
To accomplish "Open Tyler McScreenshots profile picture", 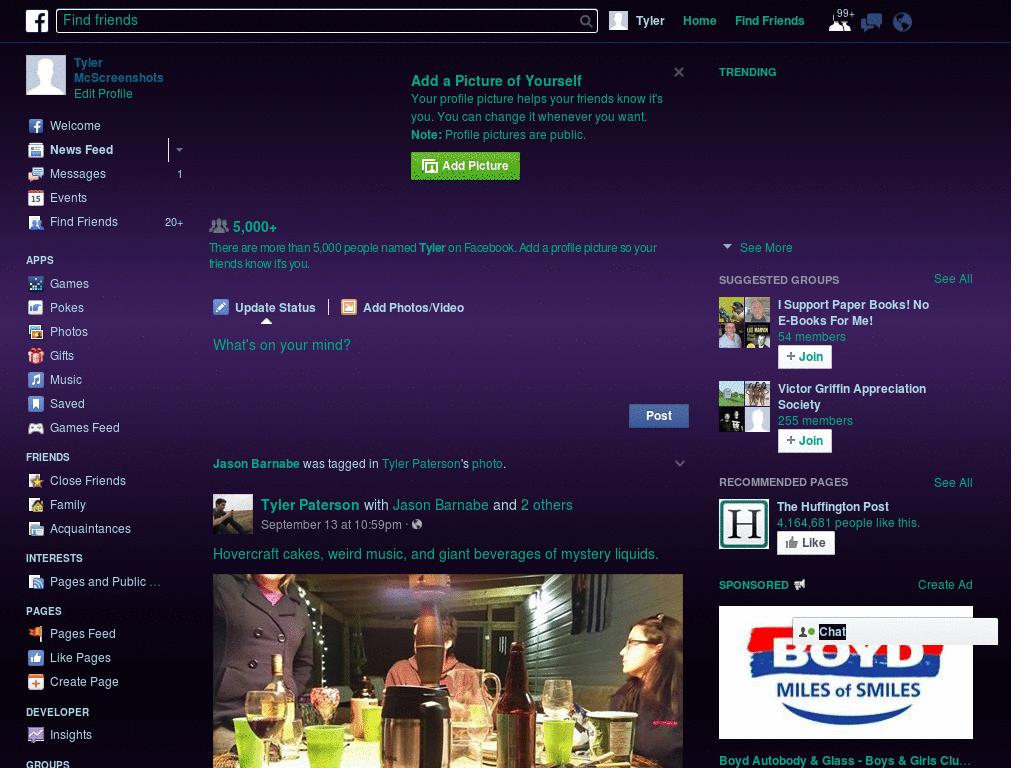I will click(46, 75).
